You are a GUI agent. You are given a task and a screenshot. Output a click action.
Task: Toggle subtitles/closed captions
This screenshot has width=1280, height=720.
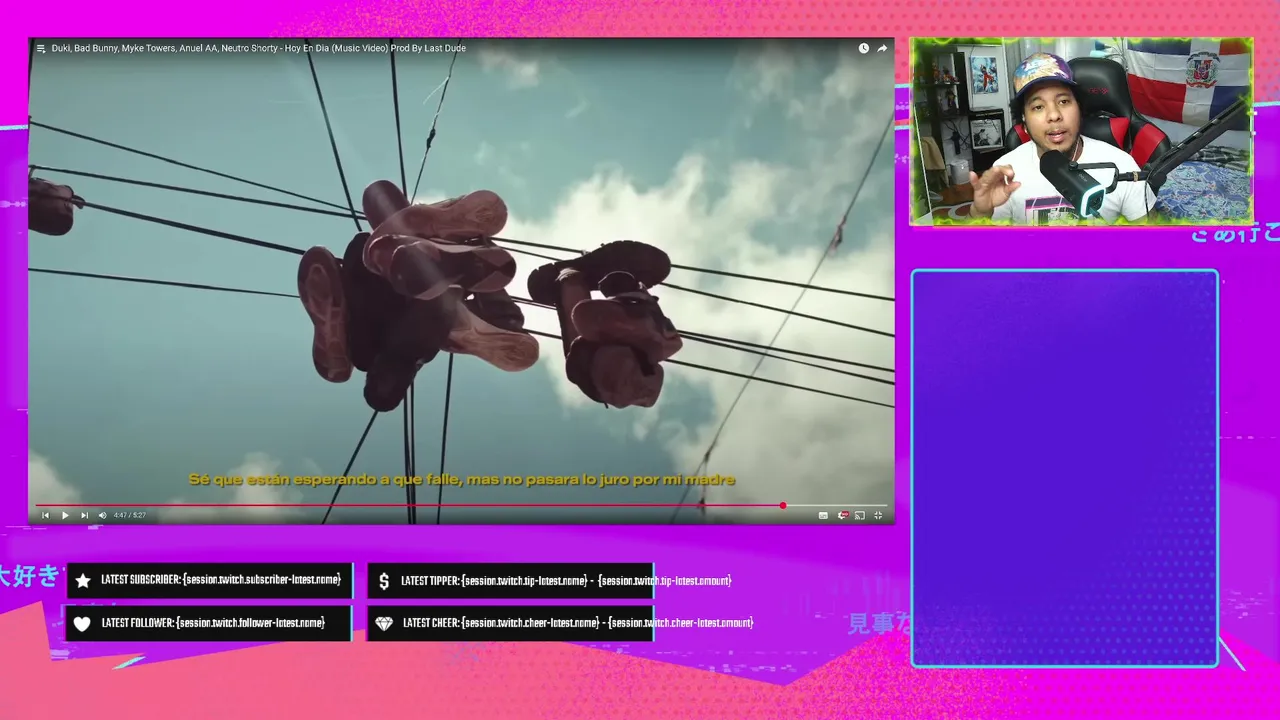tap(823, 515)
